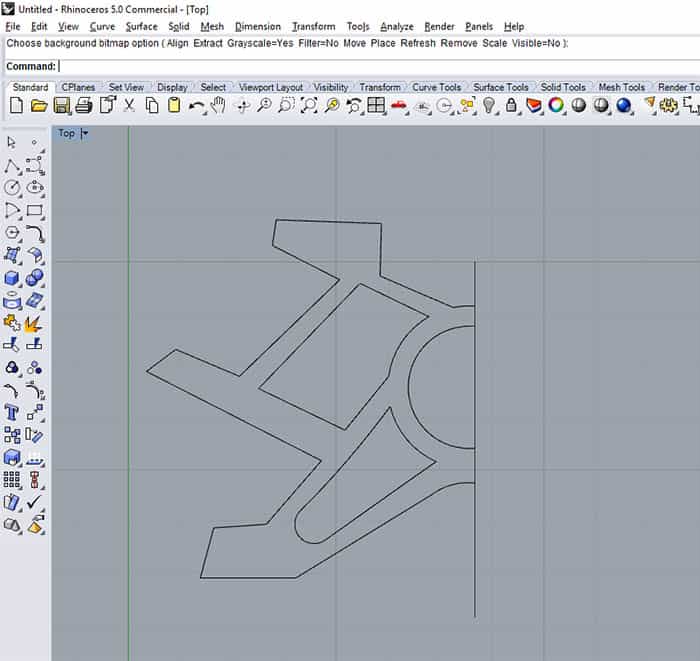
Task: Click the Array tool icon
Action: click(x=12, y=481)
